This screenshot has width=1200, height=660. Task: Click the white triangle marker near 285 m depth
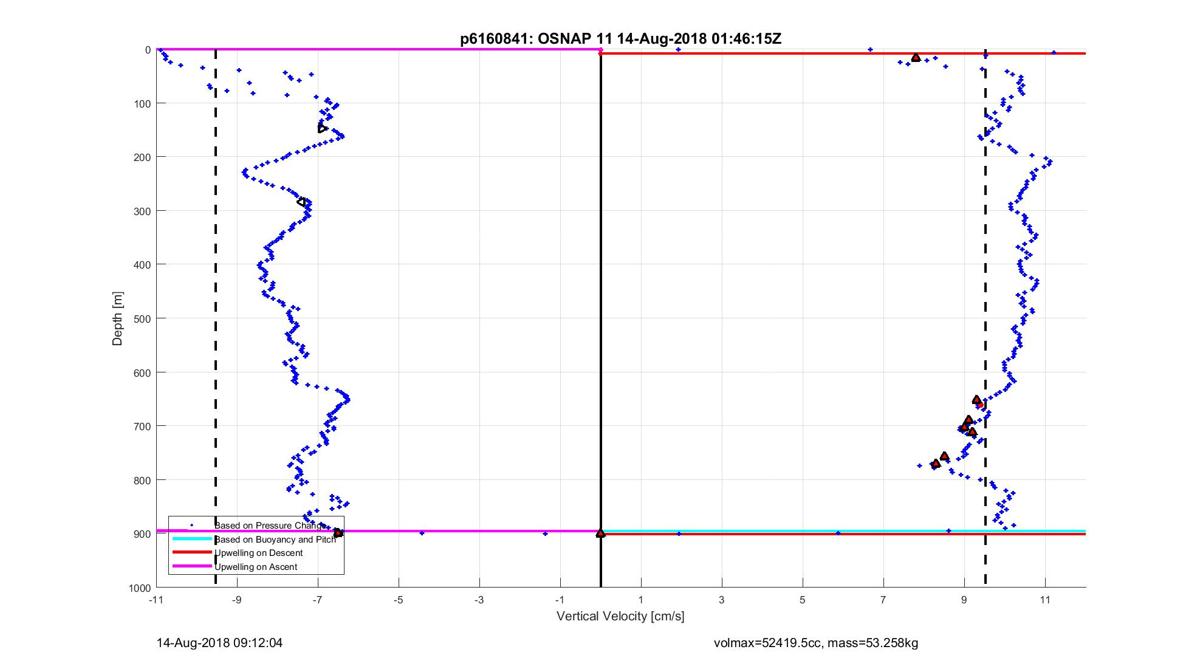click(302, 202)
